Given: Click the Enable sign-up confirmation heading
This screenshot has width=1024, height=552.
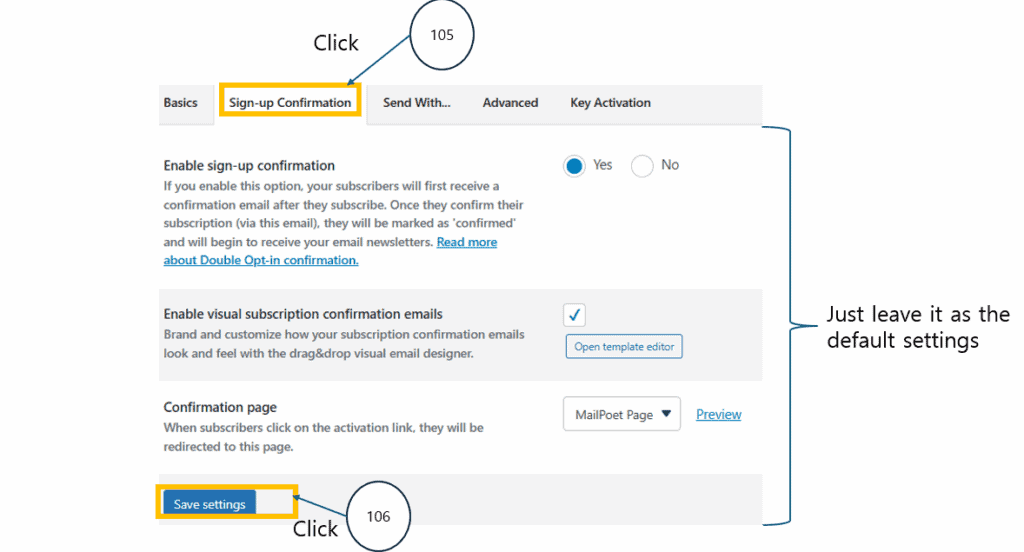Looking at the screenshot, I should click(249, 165).
